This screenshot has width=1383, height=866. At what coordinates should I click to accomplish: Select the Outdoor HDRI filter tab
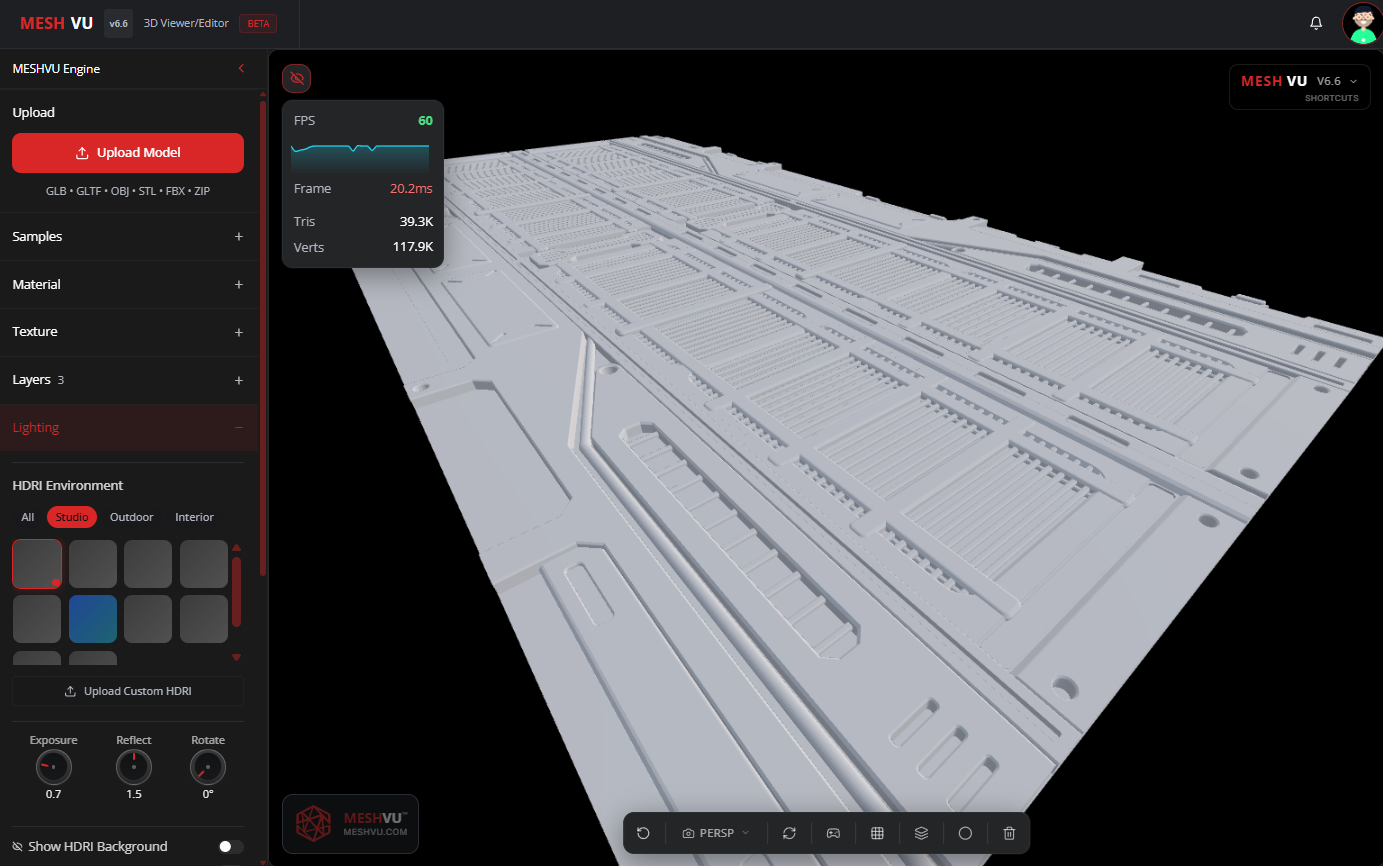(132, 517)
